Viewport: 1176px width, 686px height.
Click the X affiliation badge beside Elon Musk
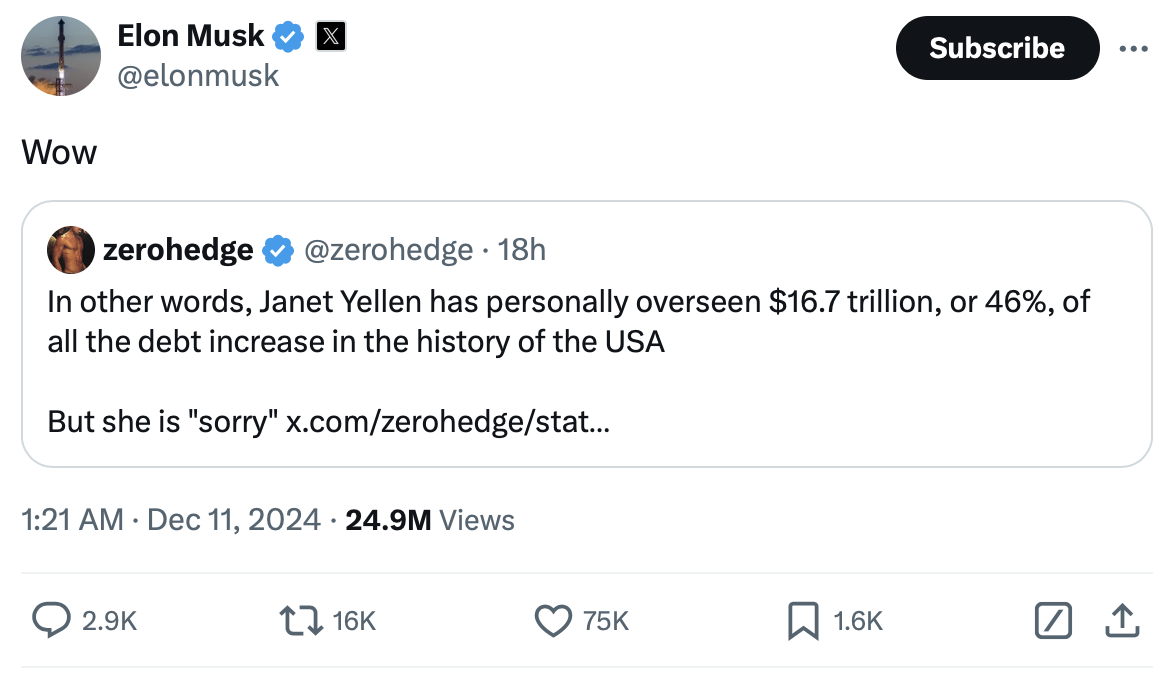point(331,37)
